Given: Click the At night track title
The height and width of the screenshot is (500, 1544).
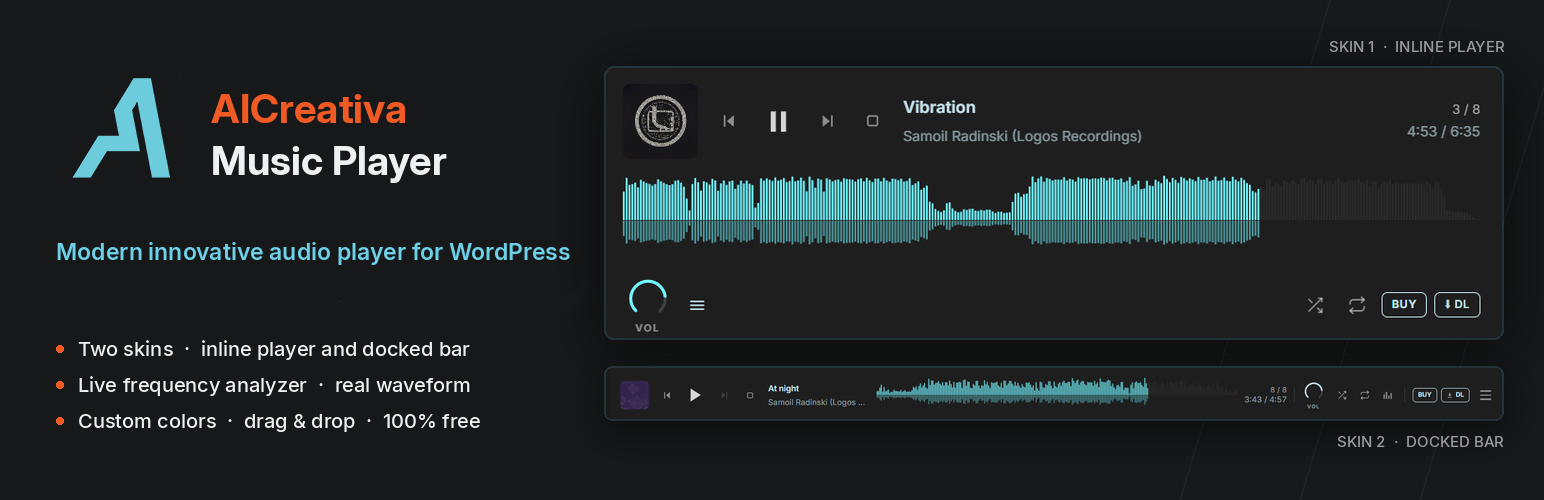Looking at the screenshot, I should pos(783,388).
